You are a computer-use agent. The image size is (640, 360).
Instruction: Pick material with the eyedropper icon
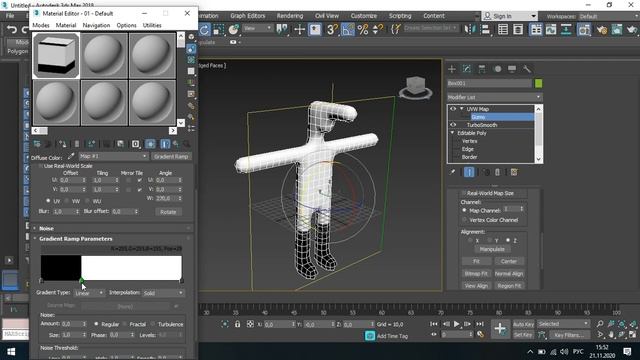(71, 157)
